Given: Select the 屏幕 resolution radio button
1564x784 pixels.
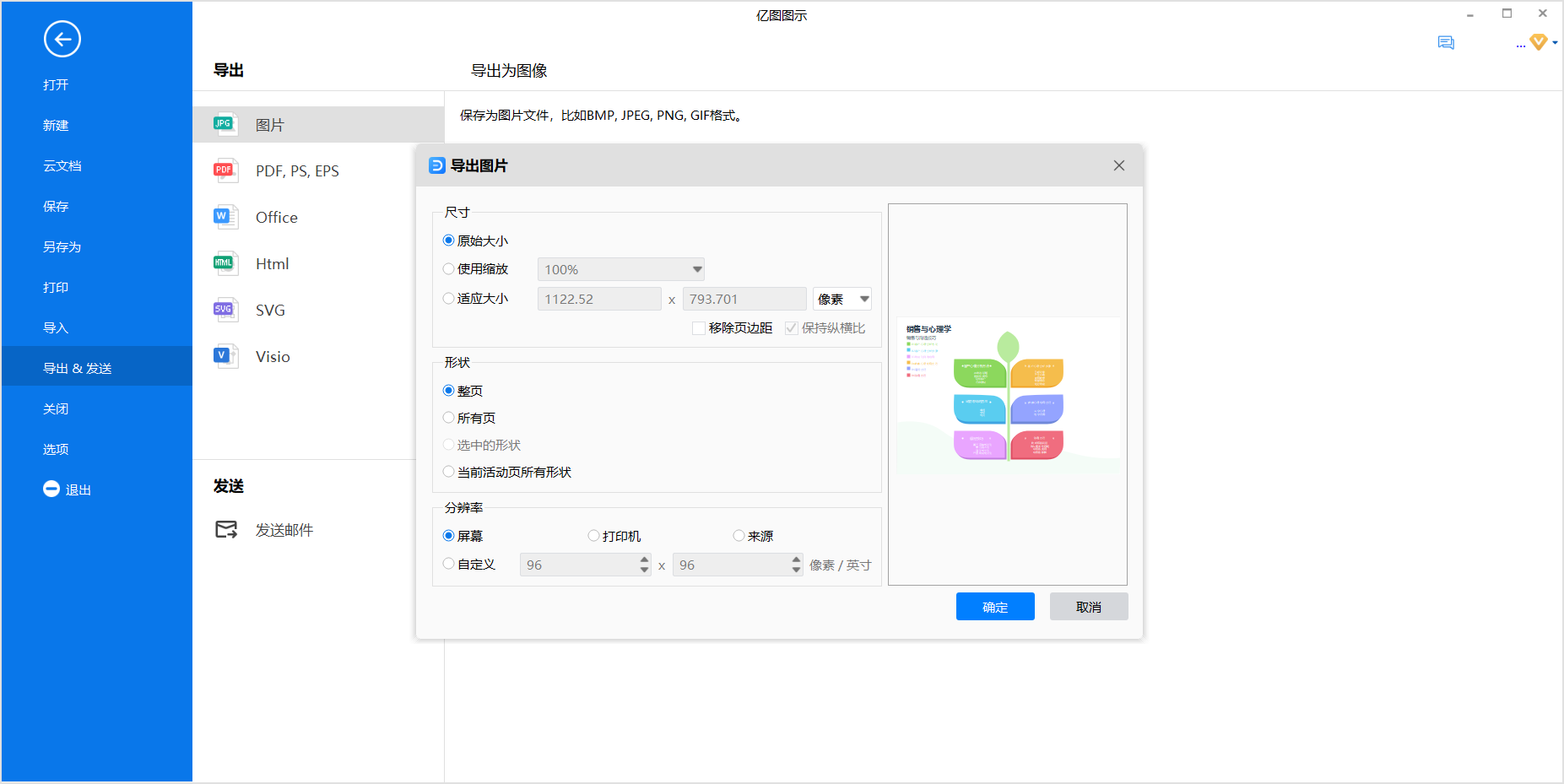Looking at the screenshot, I should point(448,536).
